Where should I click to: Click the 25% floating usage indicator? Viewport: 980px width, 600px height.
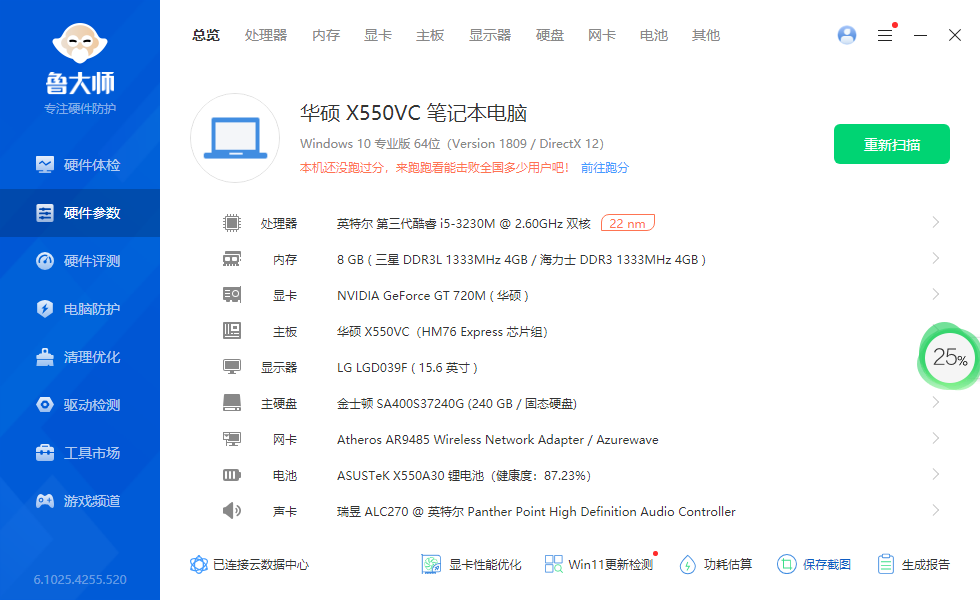[x=950, y=358]
